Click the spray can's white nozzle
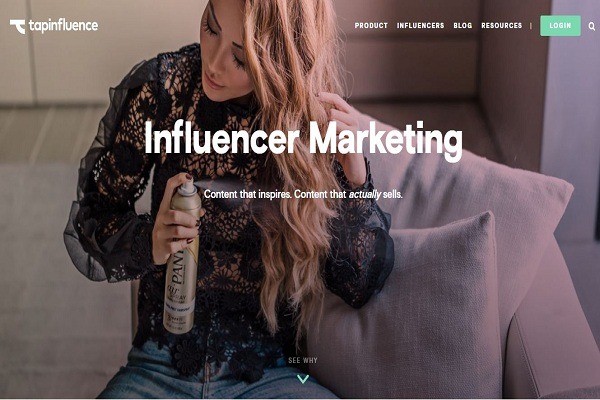The image size is (600, 400). click(187, 186)
